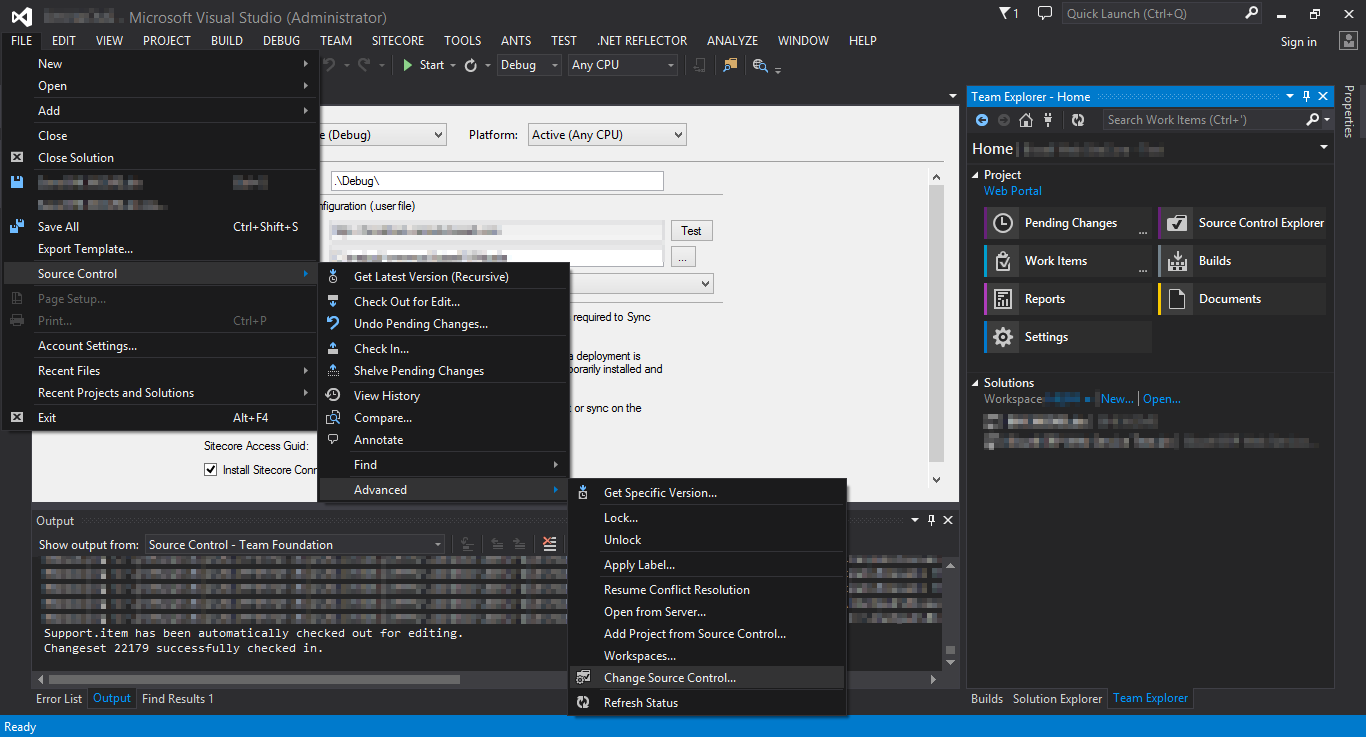Click the Search Work Items input box
The height and width of the screenshot is (737, 1366).
1204,120
